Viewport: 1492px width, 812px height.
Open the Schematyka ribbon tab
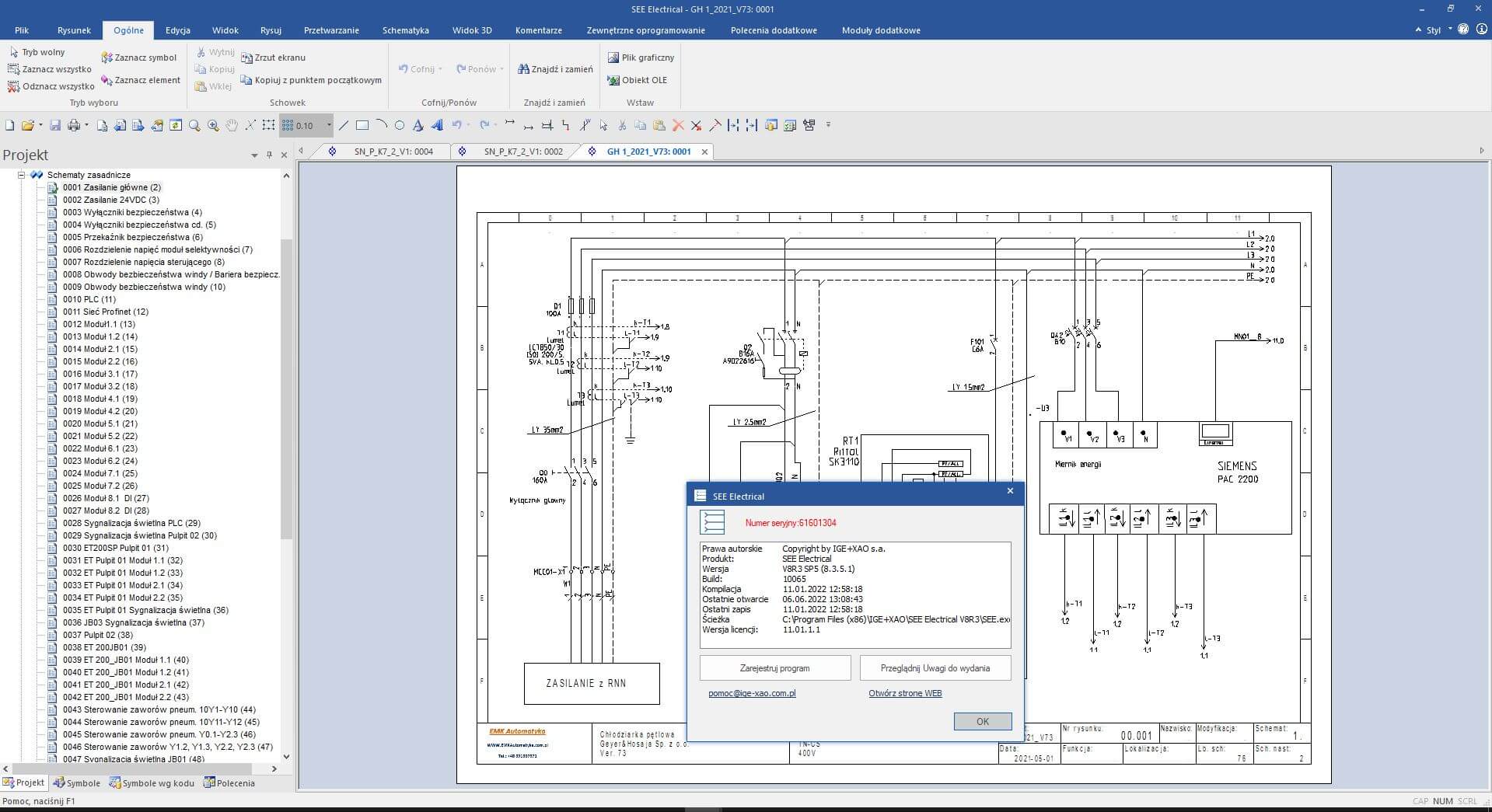[405, 30]
